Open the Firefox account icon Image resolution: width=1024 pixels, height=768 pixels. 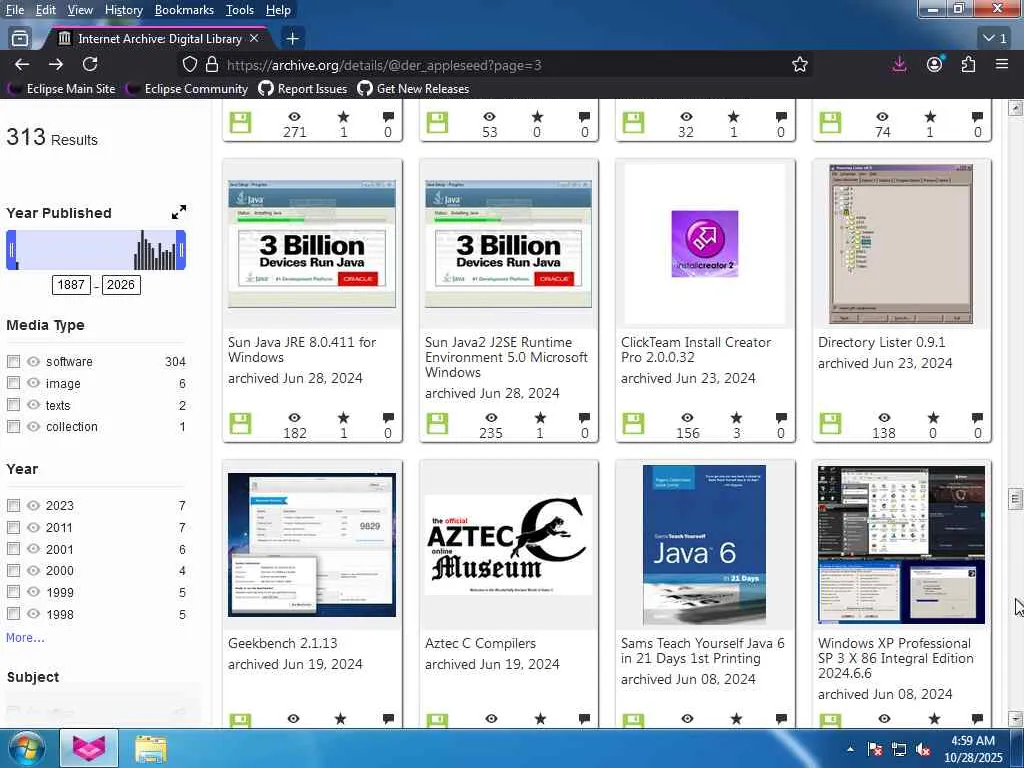pyautogui.click(x=935, y=64)
